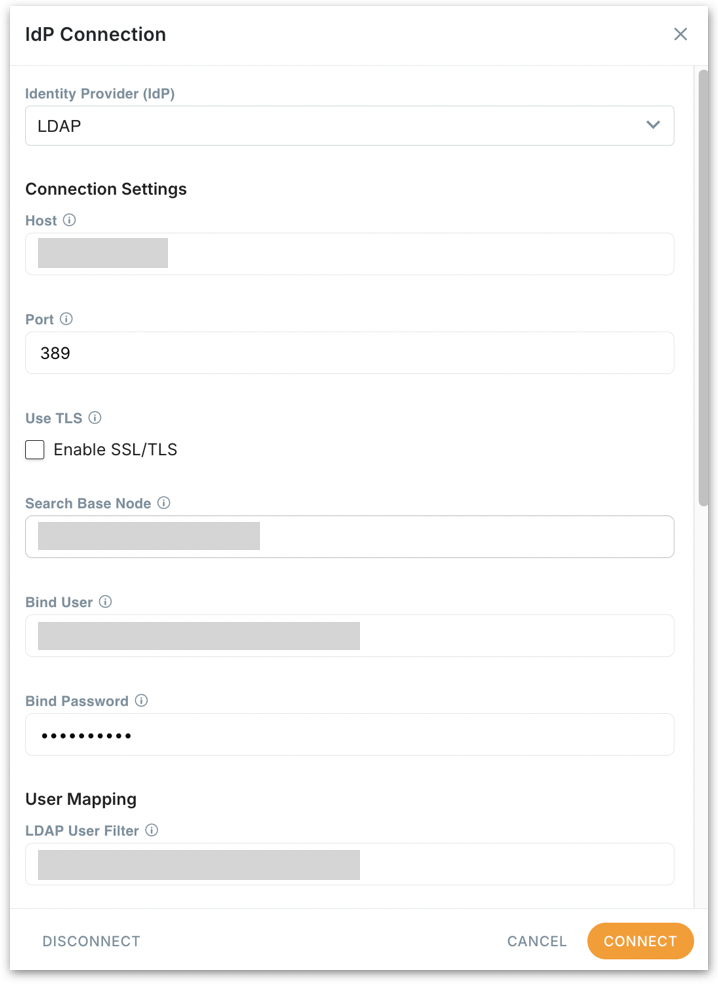Image resolution: width=718 pixels, height=984 pixels.
Task: Click the Cancel button
Action: (x=537, y=941)
